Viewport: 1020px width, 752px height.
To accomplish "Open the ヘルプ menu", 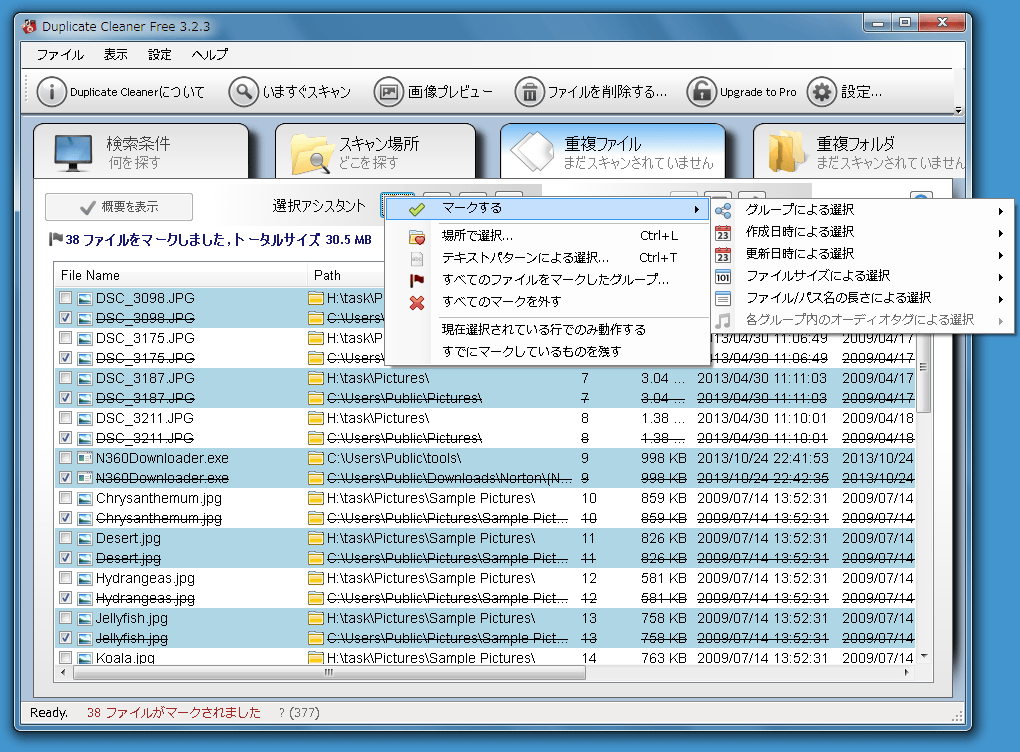I will pyautogui.click(x=210, y=55).
